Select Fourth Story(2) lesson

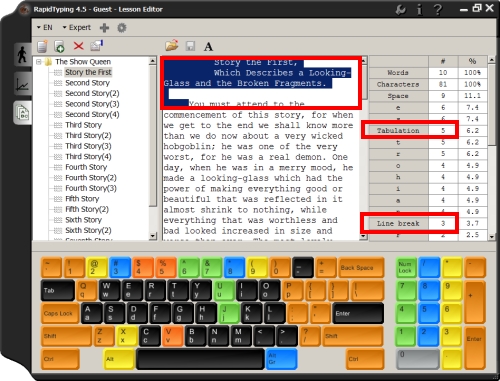(91, 178)
